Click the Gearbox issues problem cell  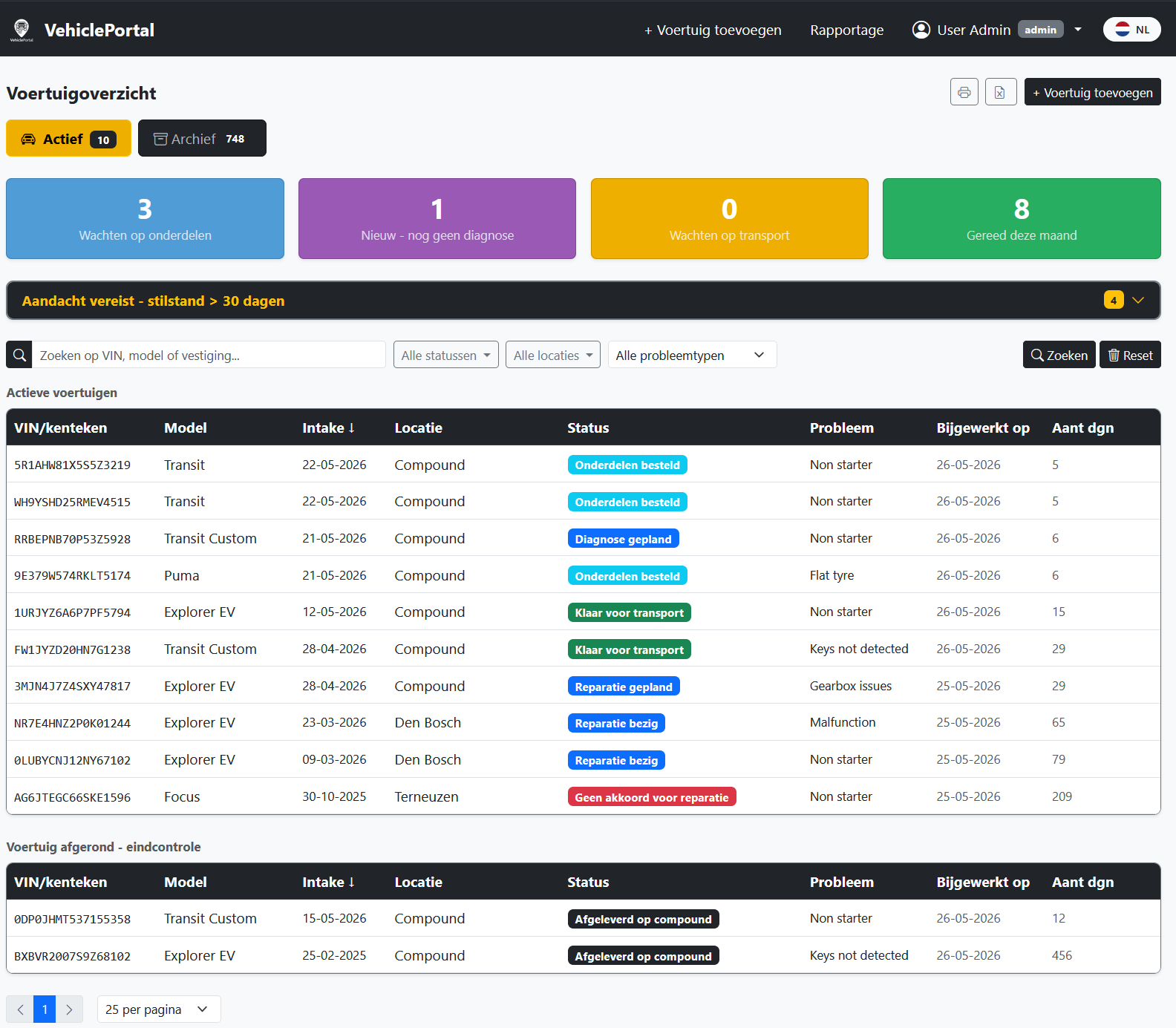[x=851, y=686]
